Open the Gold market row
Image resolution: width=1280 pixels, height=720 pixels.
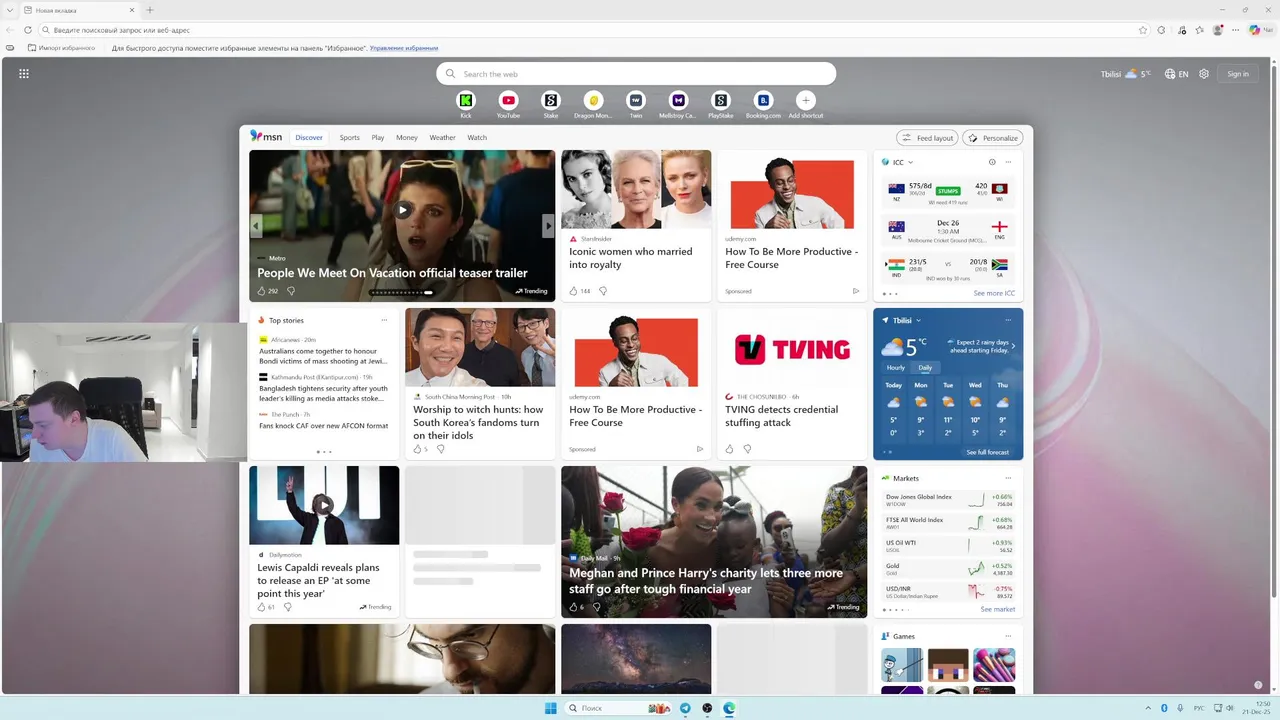pos(948,569)
